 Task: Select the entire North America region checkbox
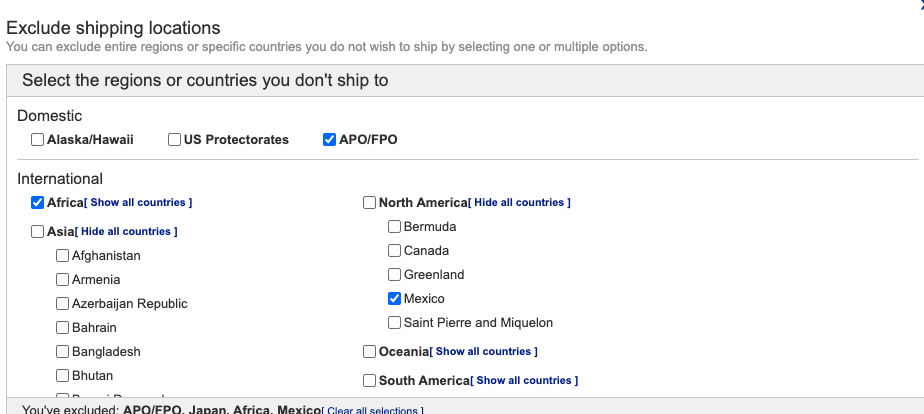click(x=369, y=203)
